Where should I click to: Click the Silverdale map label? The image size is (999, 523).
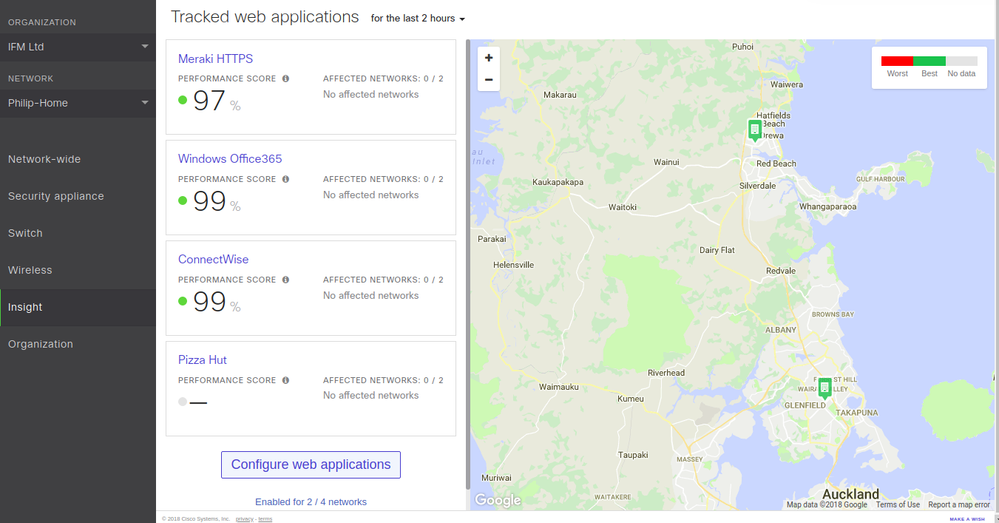(758, 186)
